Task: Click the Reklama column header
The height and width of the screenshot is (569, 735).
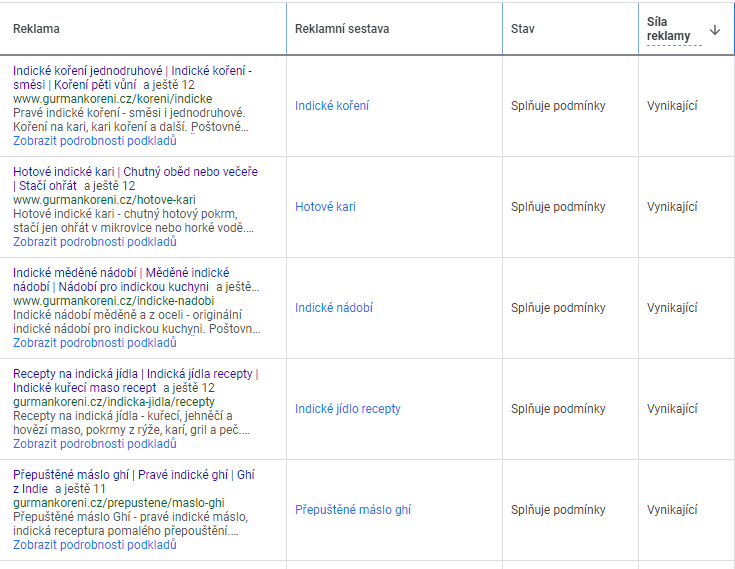Action: pos(36,29)
